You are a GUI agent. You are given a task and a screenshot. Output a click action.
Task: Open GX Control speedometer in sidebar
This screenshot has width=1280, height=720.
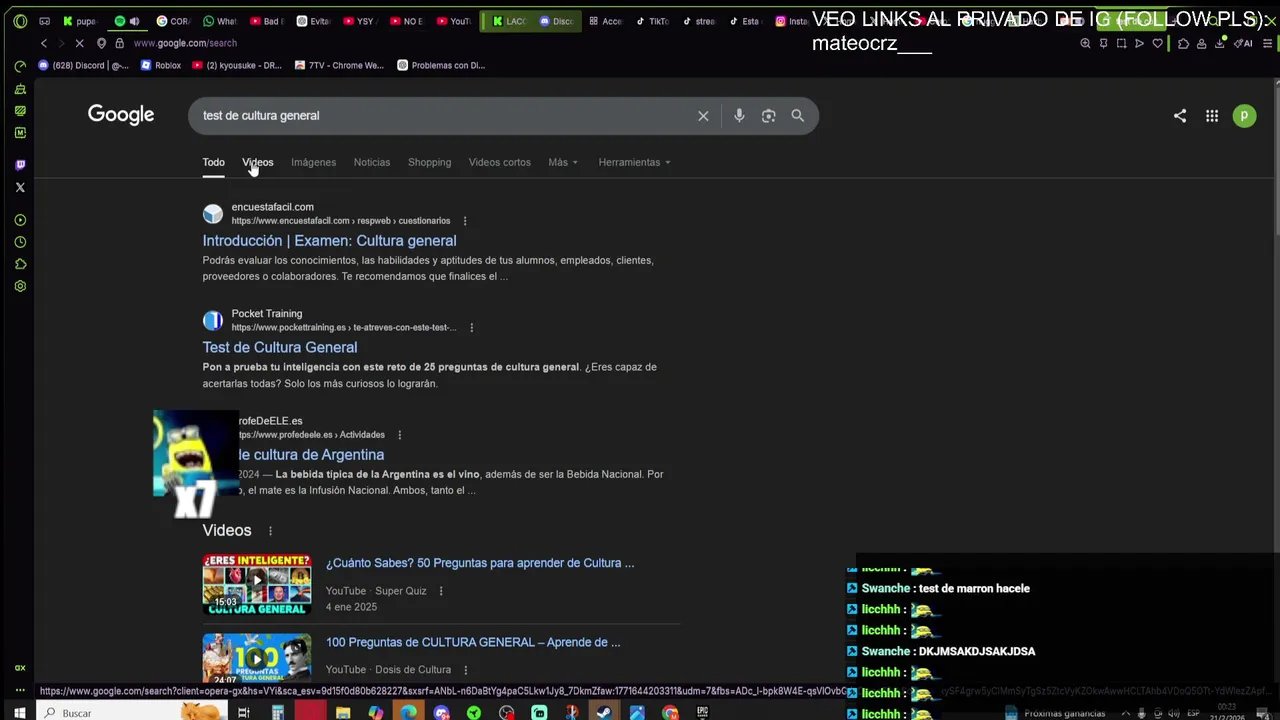(20, 66)
